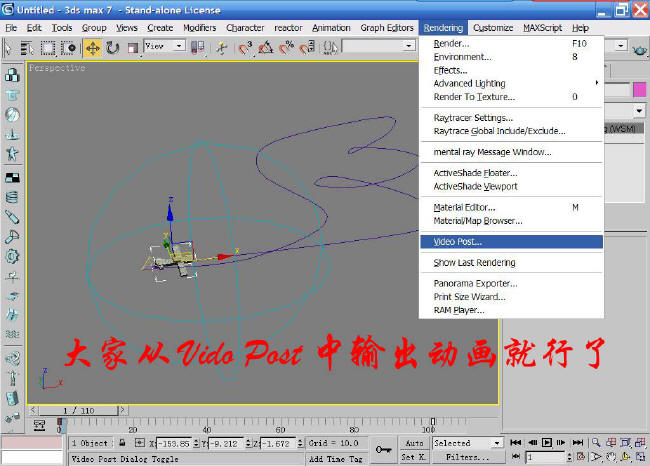Toggle Select and Manipulate tool
Image resolution: width=650 pixels, height=466 pixels.
(222, 48)
